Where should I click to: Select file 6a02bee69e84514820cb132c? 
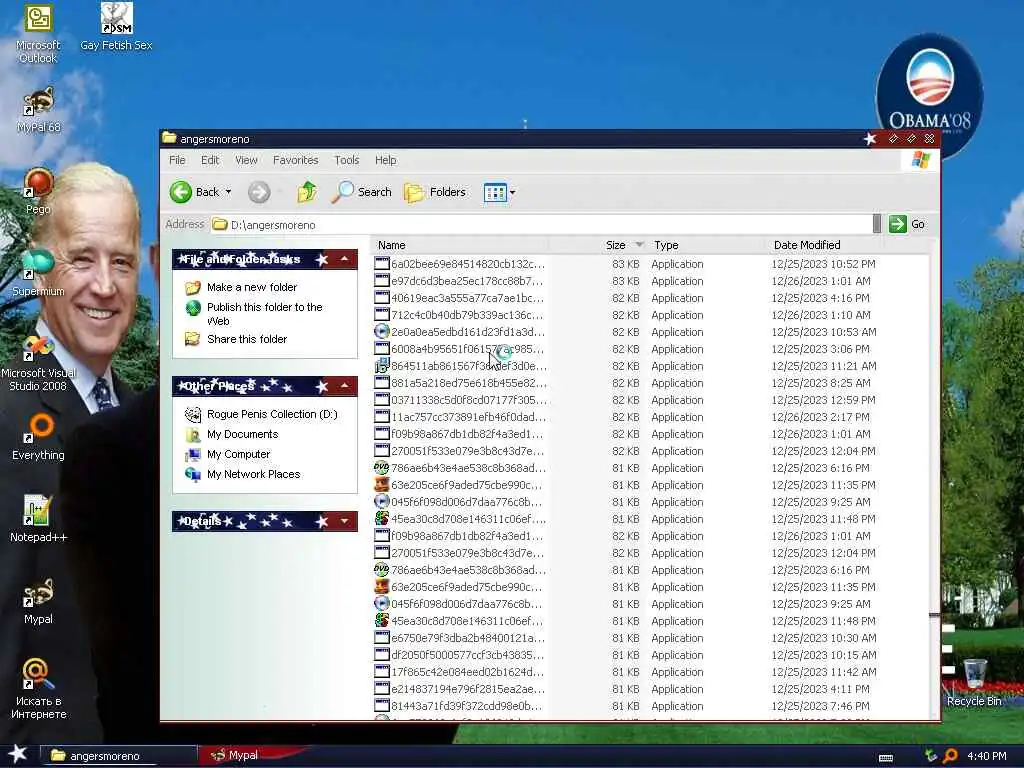[x=461, y=264]
